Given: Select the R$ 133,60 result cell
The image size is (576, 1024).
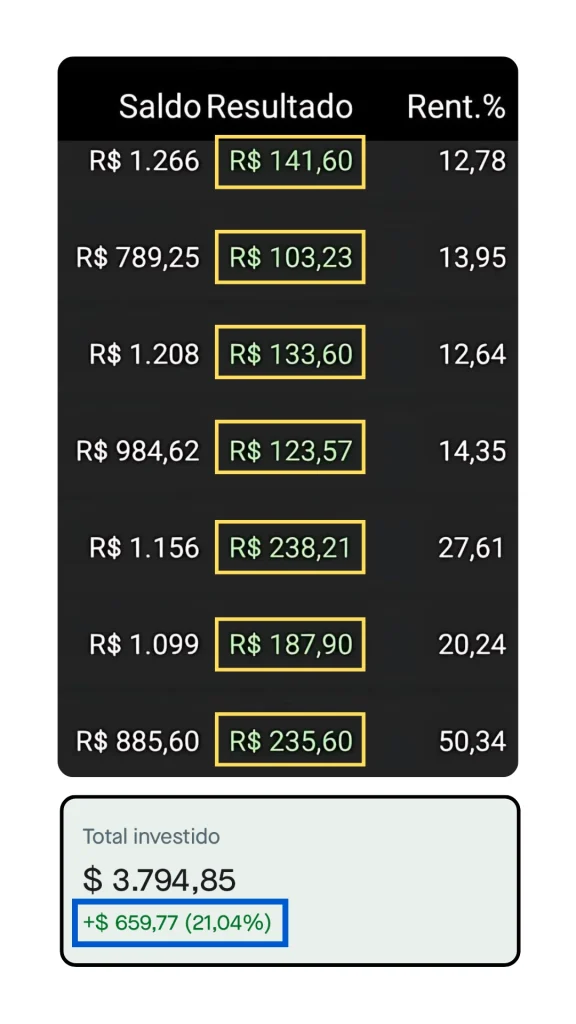Looking at the screenshot, I should tap(290, 353).
